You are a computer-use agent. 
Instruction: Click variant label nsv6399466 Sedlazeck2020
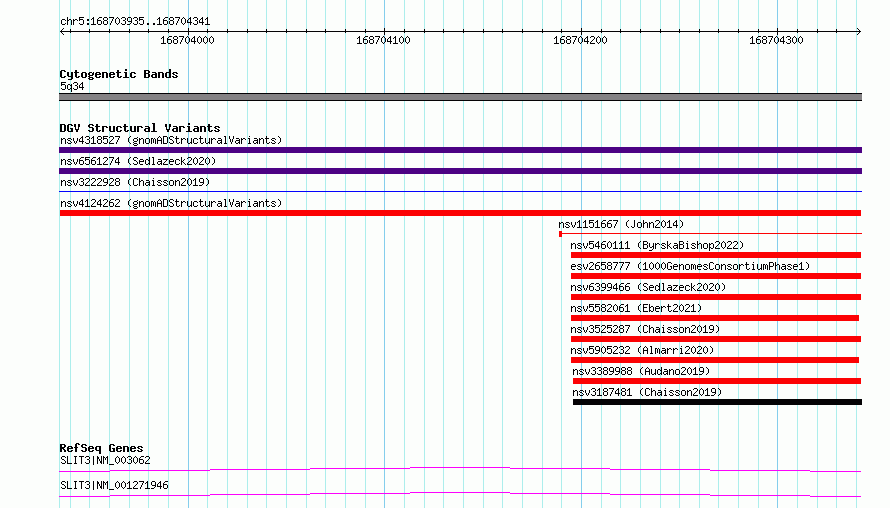pyautogui.click(x=648, y=287)
